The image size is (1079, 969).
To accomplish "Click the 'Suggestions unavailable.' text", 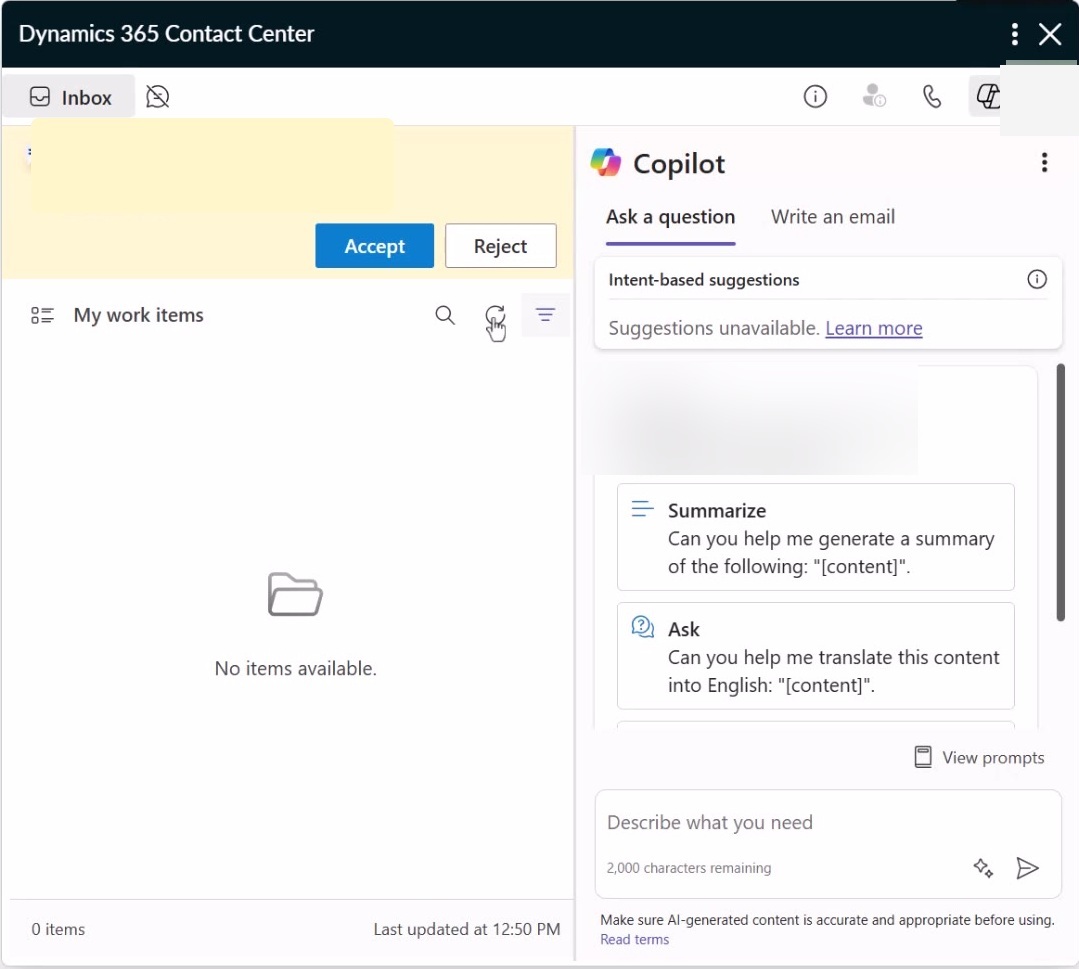I will 714,328.
